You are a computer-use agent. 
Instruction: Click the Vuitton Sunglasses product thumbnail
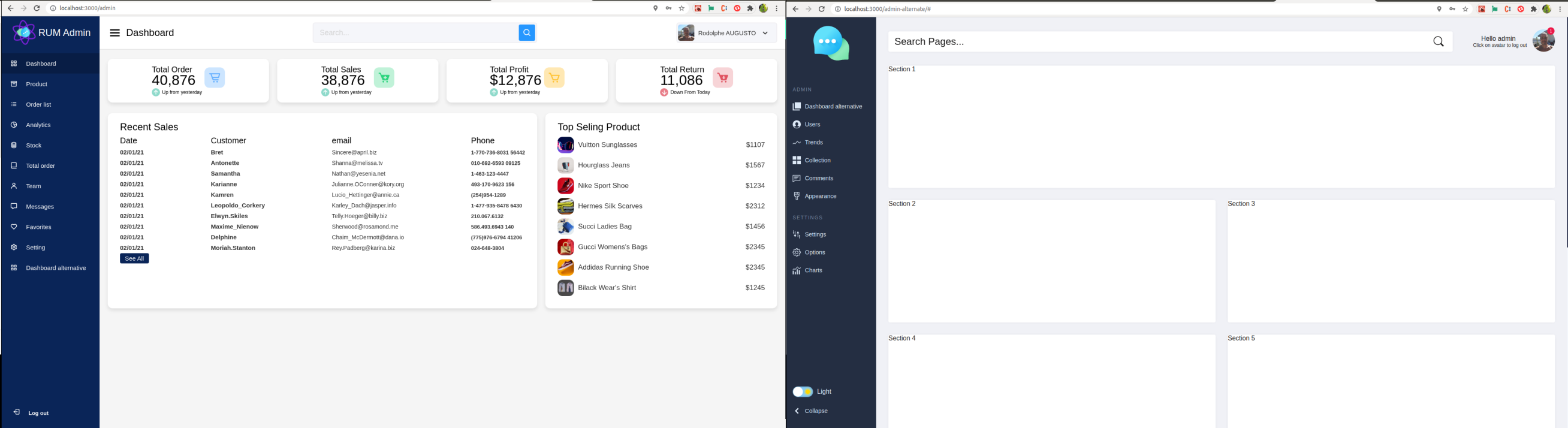pos(565,145)
